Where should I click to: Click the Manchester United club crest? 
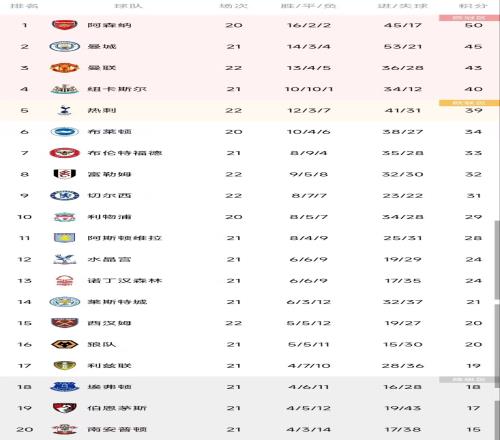click(65, 68)
